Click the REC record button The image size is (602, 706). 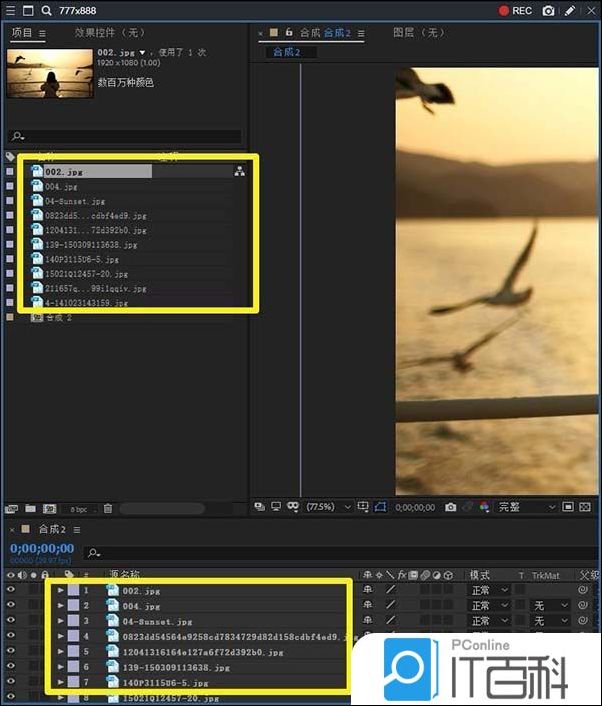tap(516, 10)
